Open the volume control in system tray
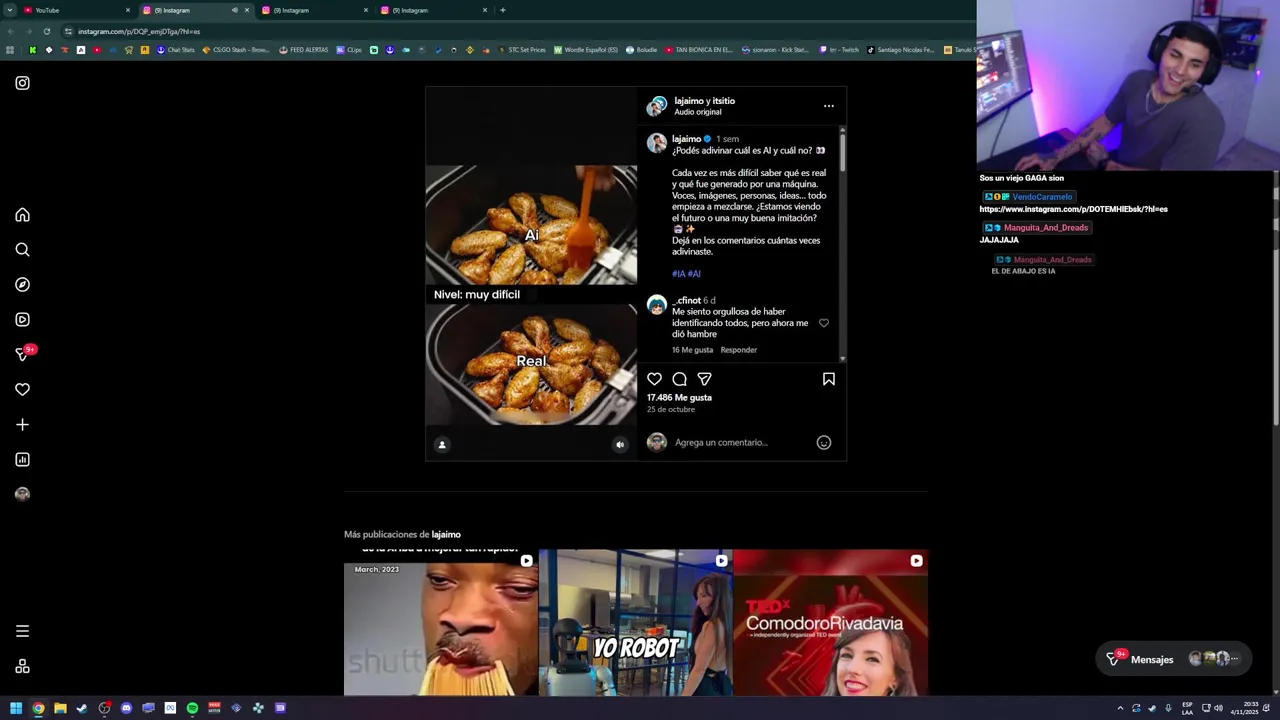Viewport: 1280px width, 720px height. [1218, 708]
